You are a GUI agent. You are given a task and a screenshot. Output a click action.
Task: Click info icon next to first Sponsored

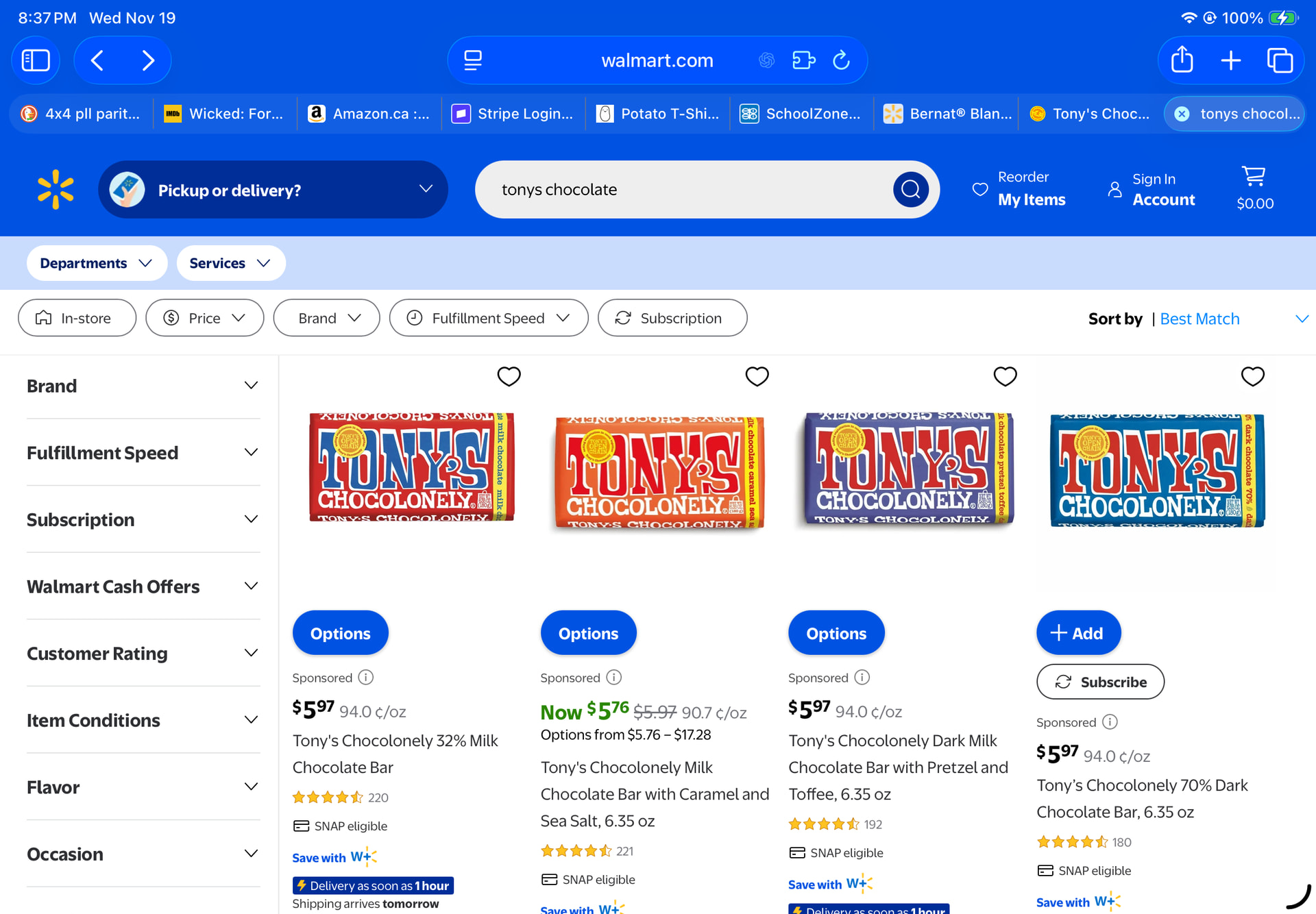(366, 678)
